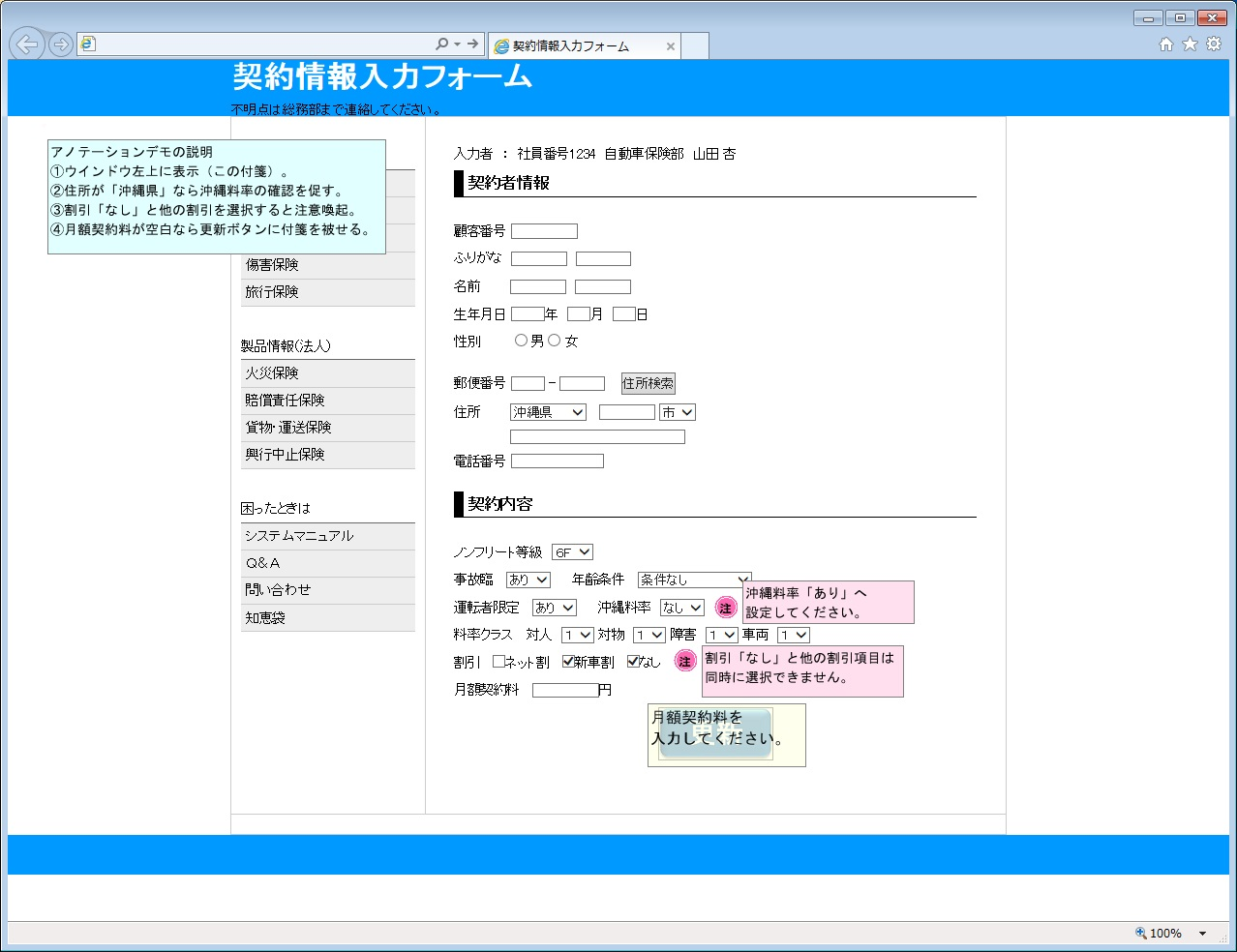Switch to the 契約情報入力フォーム browser tab
Screen dimensions: 1237x952
pyautogui.click(x=584, y=46)
